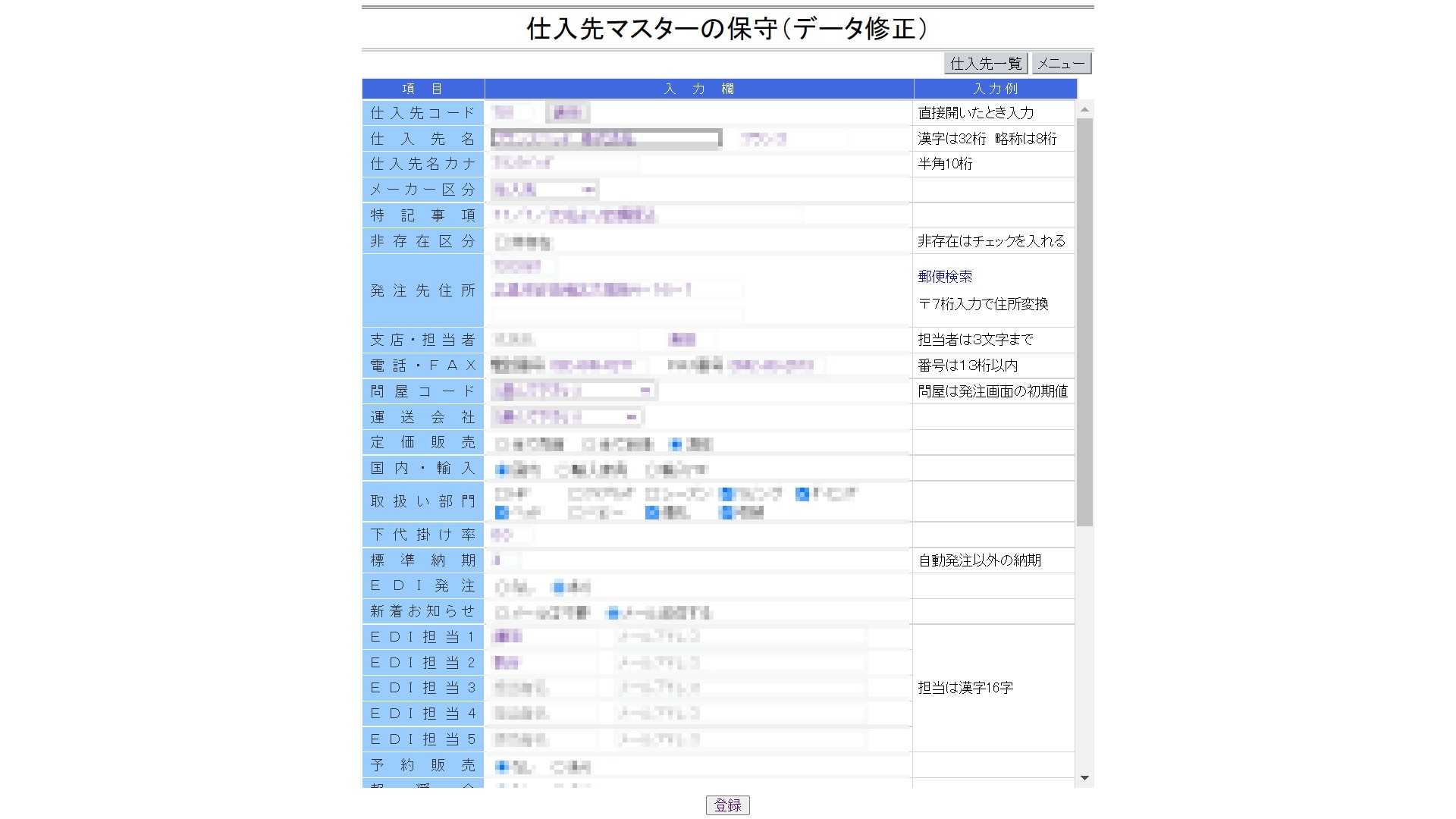Click the EDI担当4 email address field
This screenshot has width=1456, height=819.
[x=740, y=714]
